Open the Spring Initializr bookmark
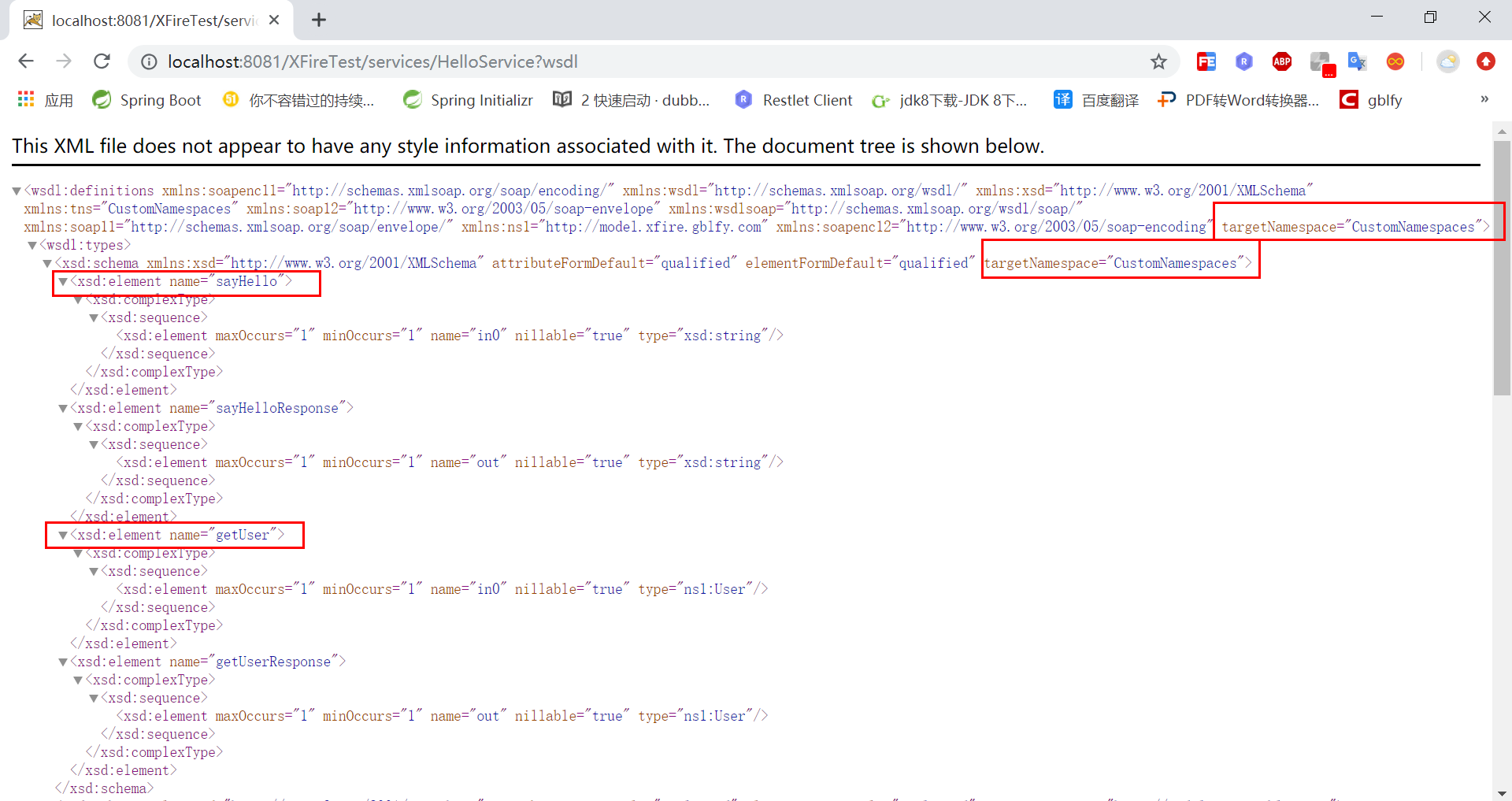1512x801 pixels. (x=468, y=100)
